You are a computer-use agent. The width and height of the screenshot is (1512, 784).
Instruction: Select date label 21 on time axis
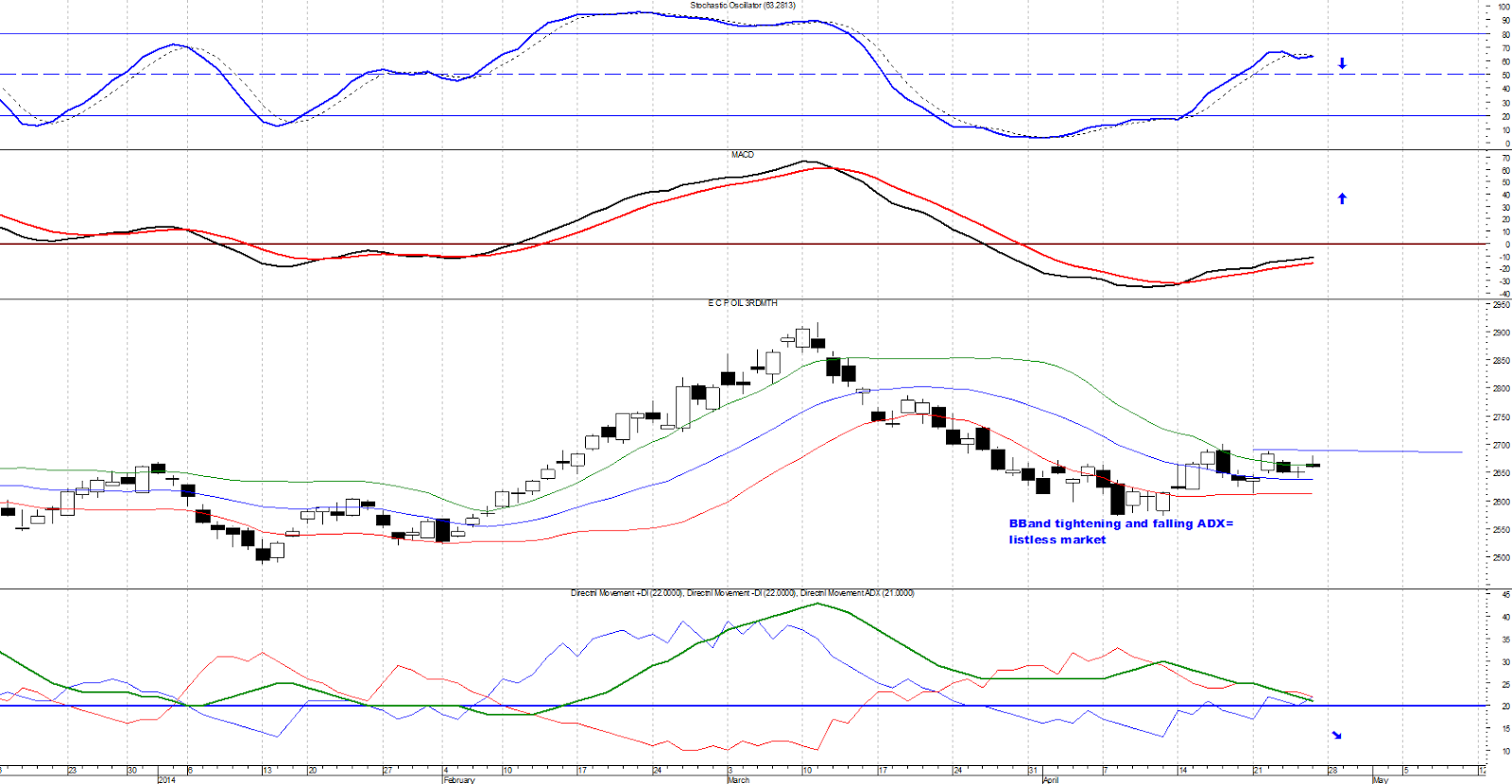[1258, 771]
